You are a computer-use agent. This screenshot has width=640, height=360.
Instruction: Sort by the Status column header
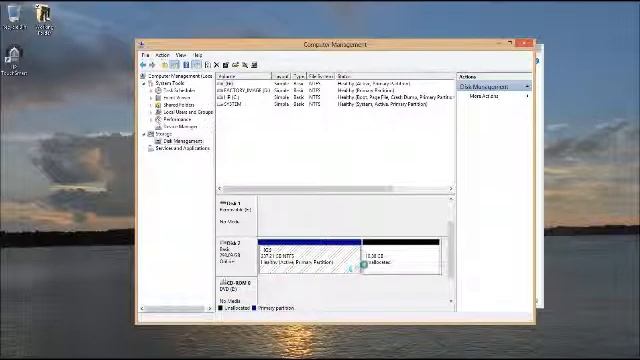click(395, 76)
